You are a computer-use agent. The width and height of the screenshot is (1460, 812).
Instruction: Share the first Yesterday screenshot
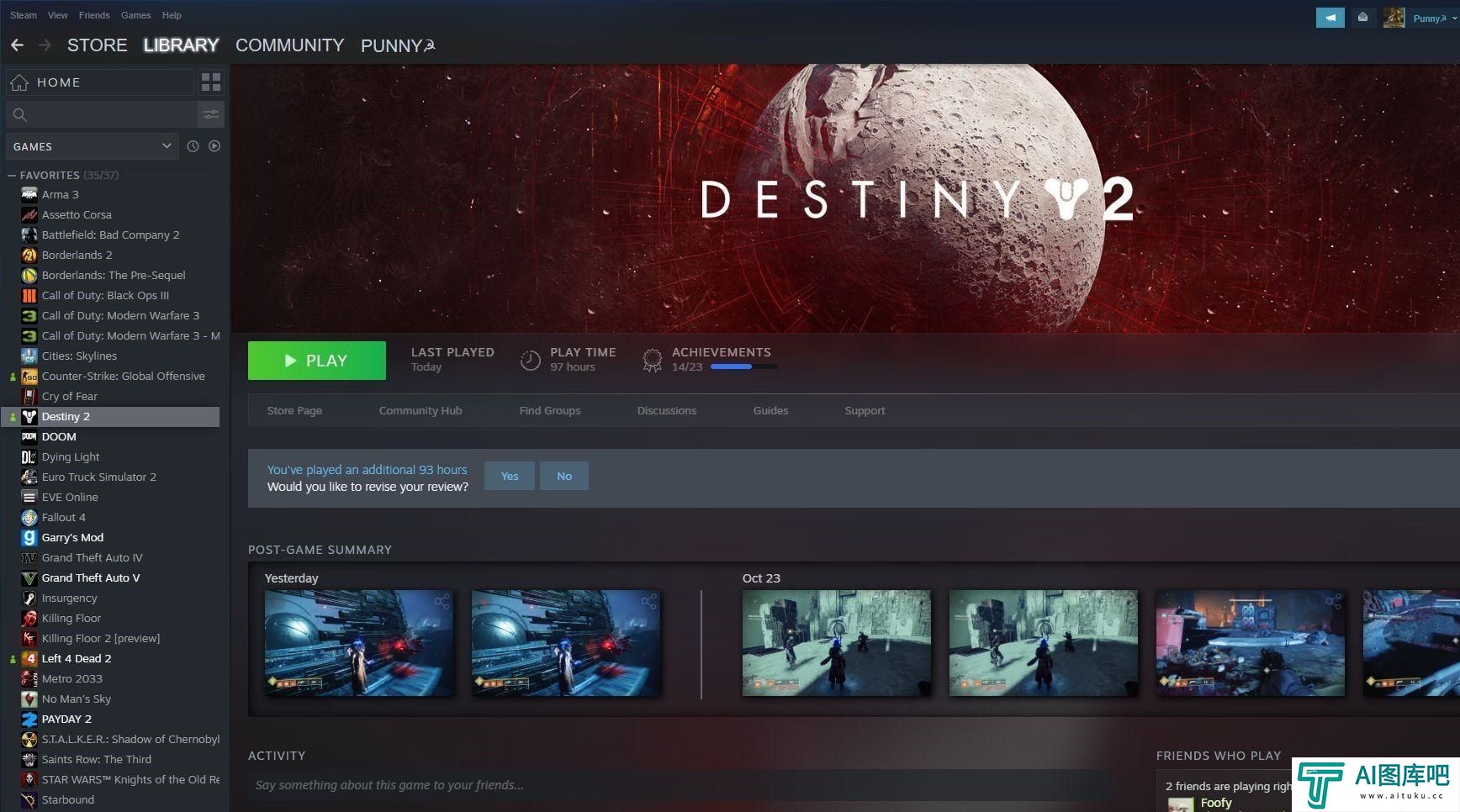442,602
